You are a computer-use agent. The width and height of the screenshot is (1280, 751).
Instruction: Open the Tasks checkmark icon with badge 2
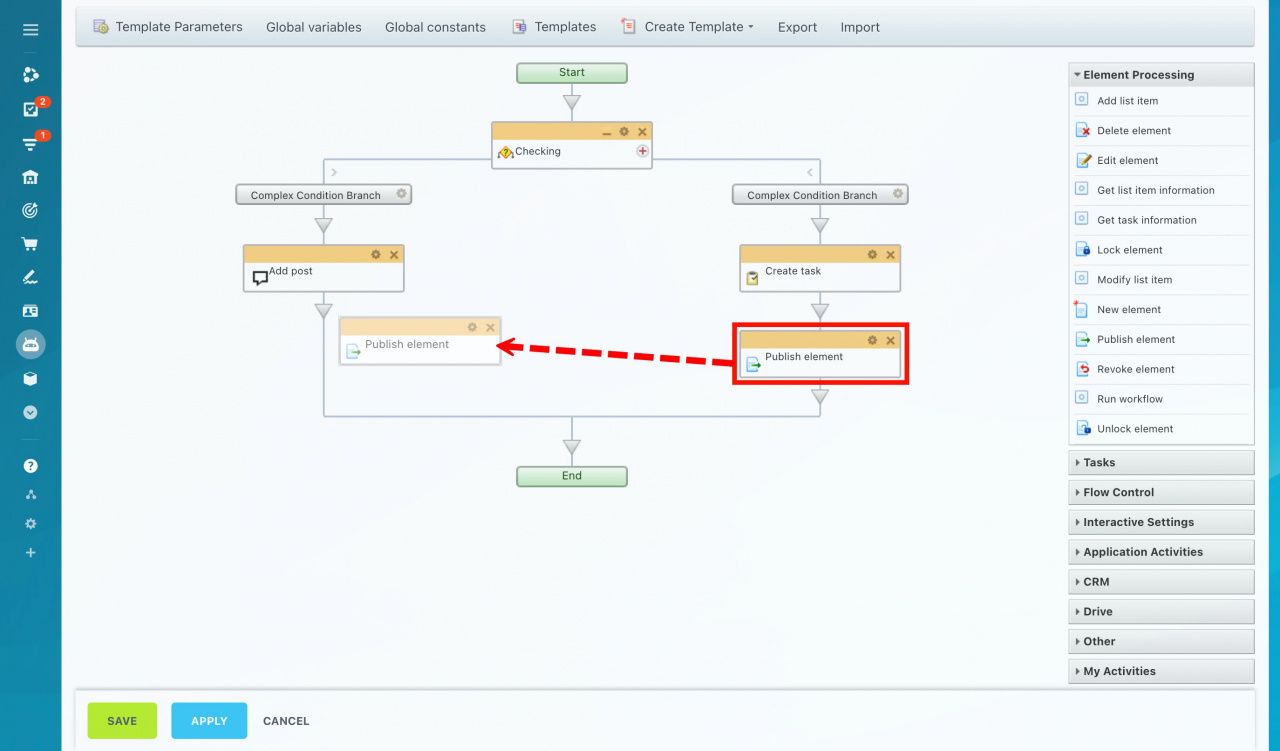[x=31, y=109]
